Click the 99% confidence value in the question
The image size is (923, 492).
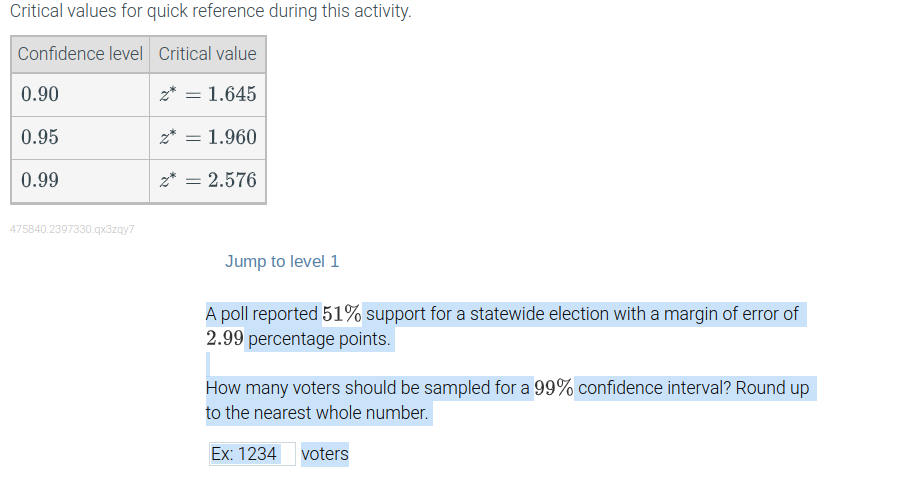click(553, 388)
